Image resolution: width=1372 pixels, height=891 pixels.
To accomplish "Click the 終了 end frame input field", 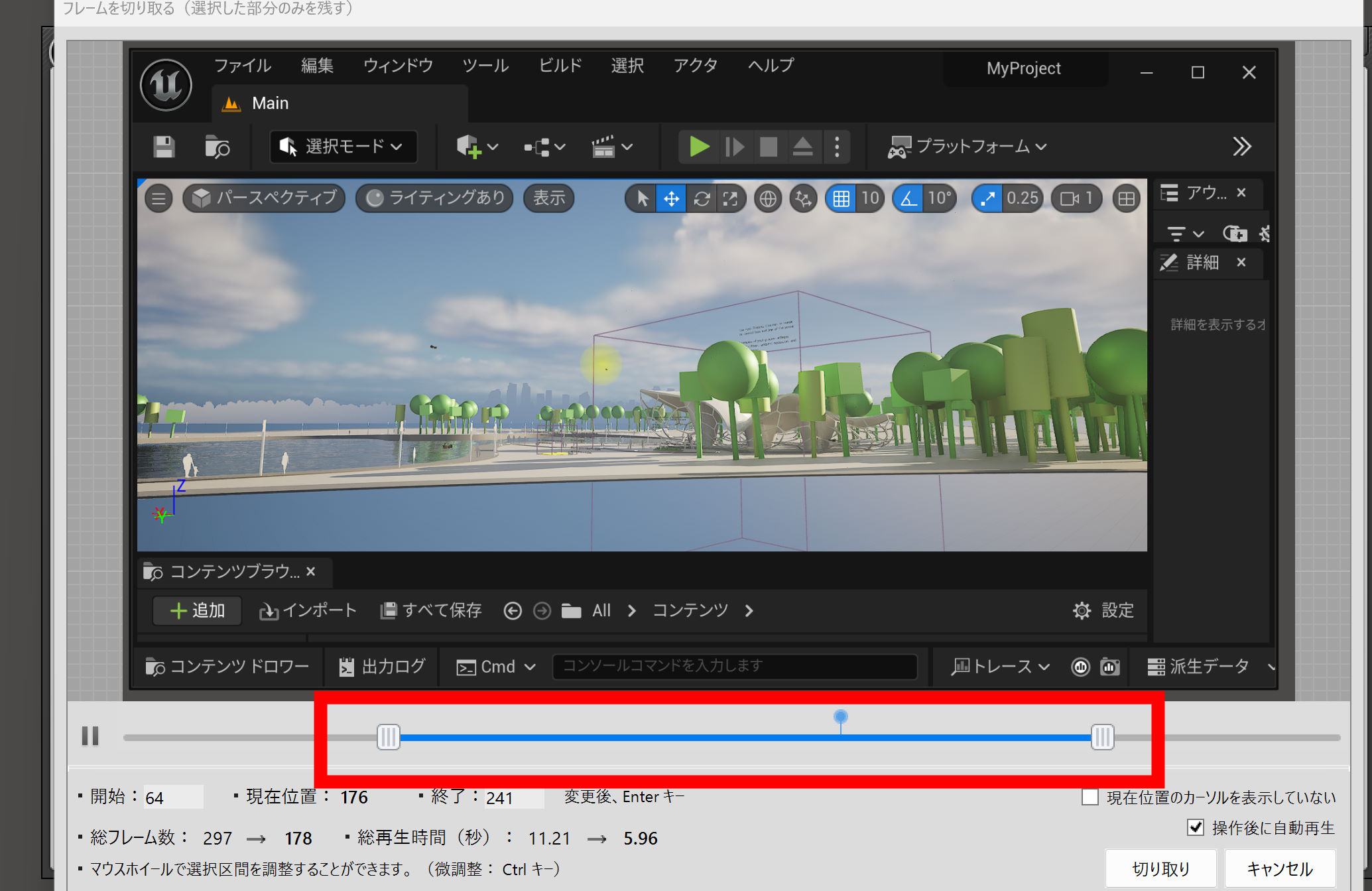I will [x=513, y=797].
